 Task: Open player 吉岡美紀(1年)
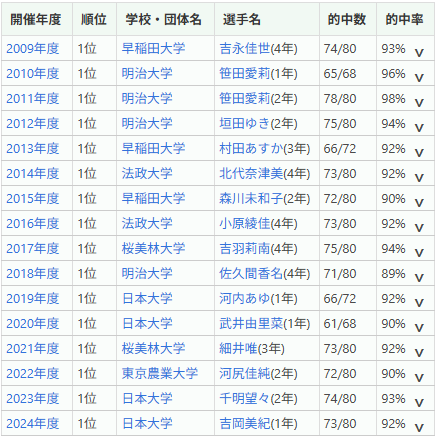pyautogui.click(x=258, y=424)
